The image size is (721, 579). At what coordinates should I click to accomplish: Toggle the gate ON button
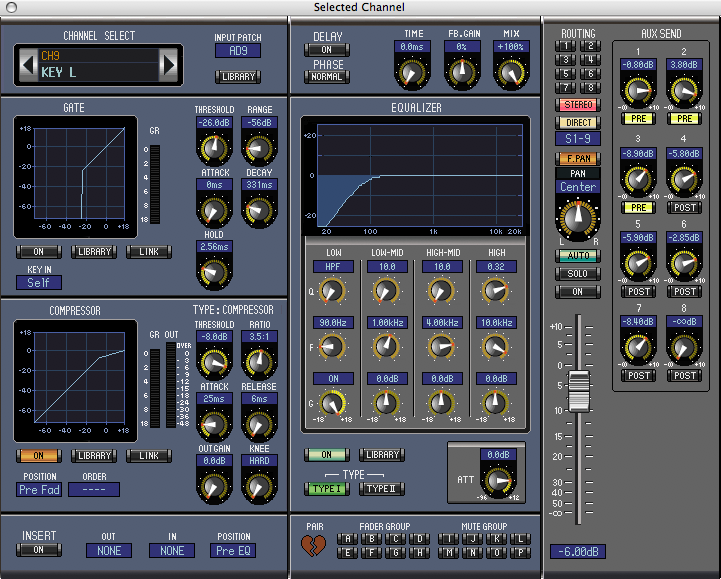(39, 252)
